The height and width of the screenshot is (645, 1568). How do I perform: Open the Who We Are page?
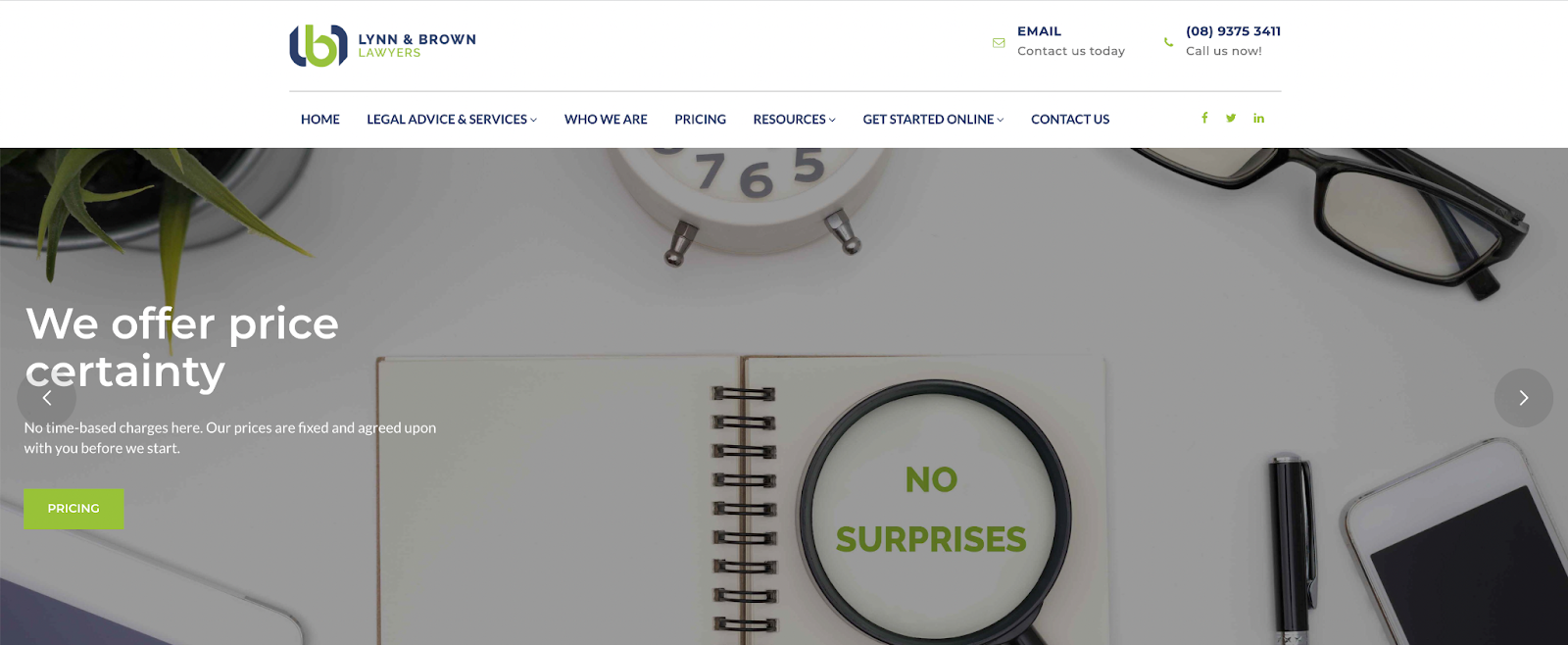606,120
